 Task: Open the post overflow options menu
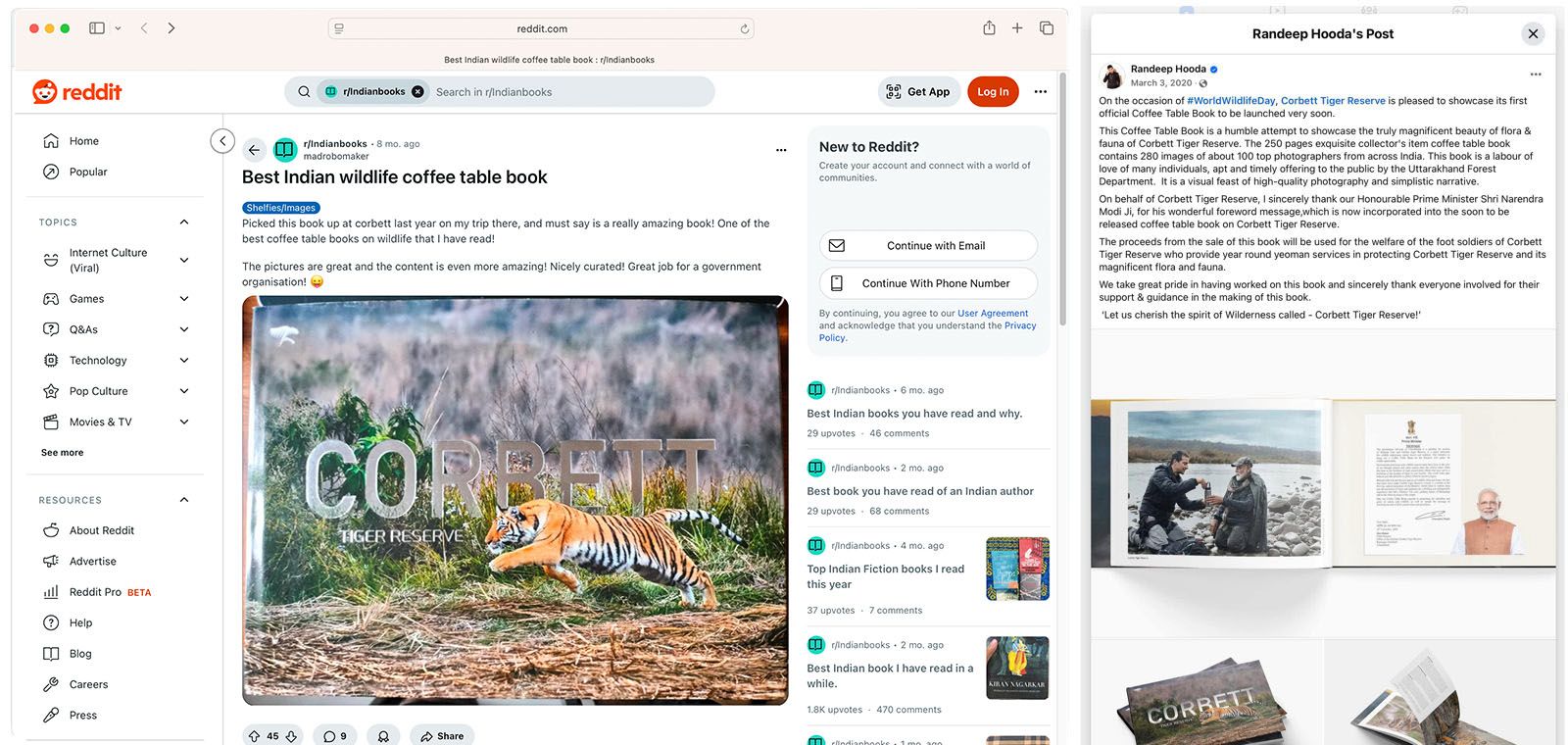click(781, 150)
